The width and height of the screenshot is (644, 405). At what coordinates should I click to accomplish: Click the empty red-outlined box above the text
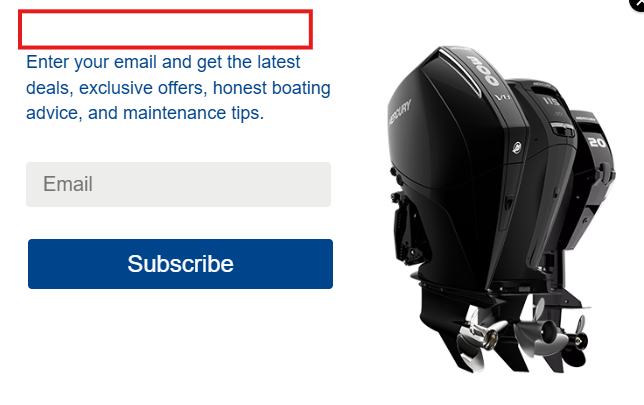166,29
